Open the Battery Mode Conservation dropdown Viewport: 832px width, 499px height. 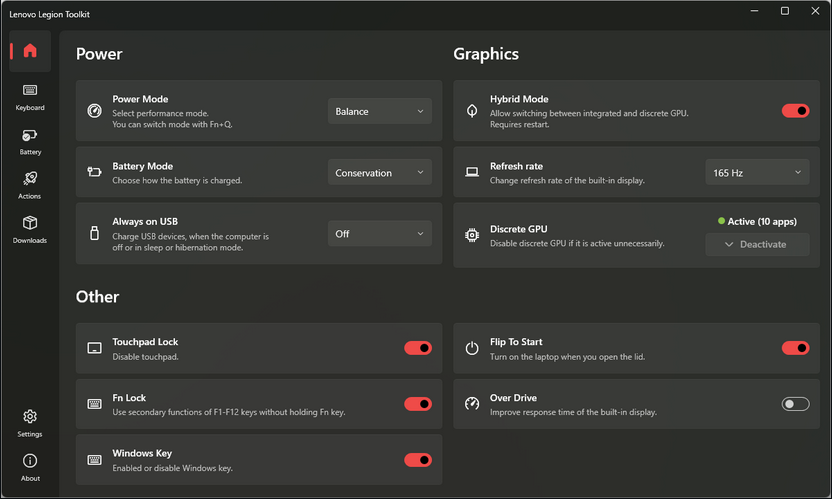pos(380,173)
